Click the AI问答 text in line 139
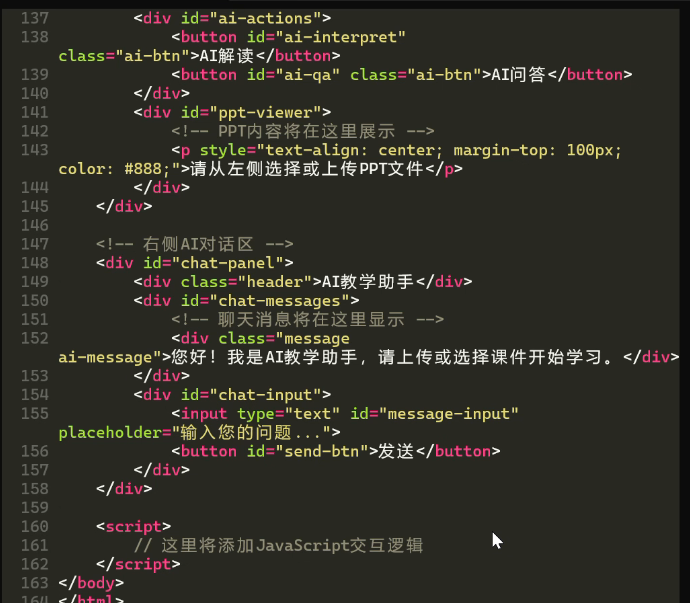The height and width of the screenshot is (603, 690). click(x=518, y=75)
